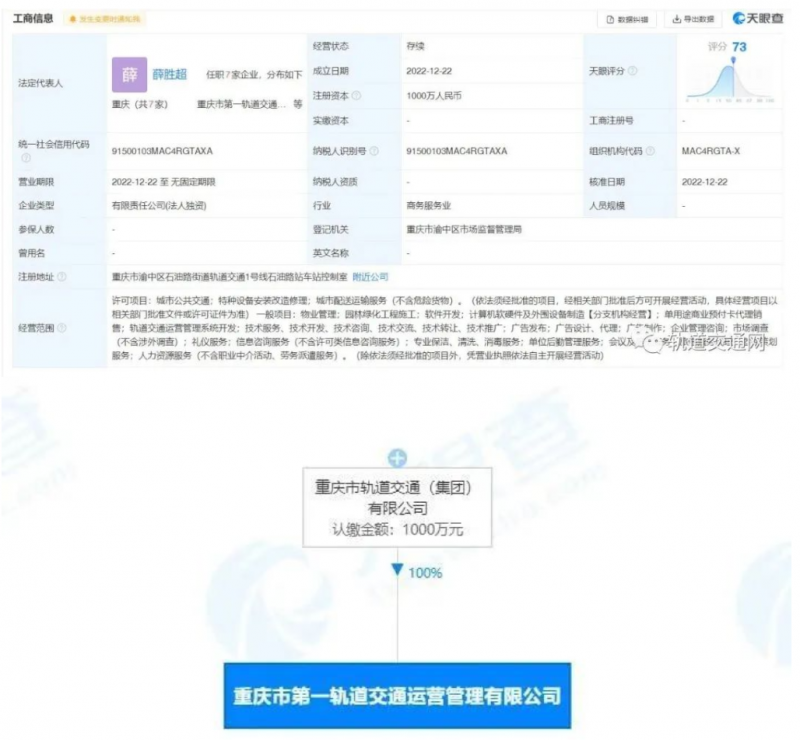This screenshot has height=740, width=800.
Task: Click the organization code MAC4RGTA-X
Action: [711, 151]
